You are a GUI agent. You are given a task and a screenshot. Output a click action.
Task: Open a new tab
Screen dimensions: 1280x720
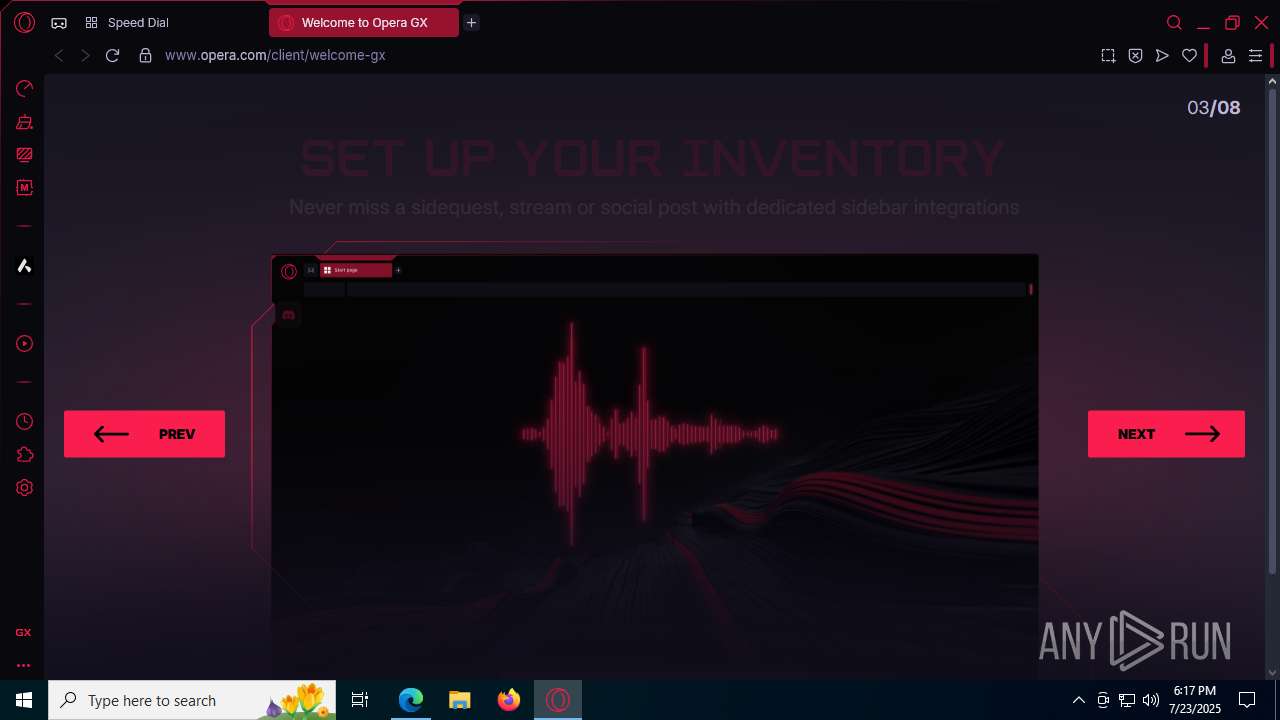tap(471, 22)
